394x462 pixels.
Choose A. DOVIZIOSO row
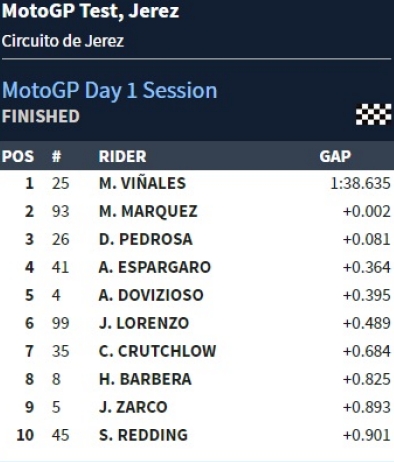coord(197,295)
